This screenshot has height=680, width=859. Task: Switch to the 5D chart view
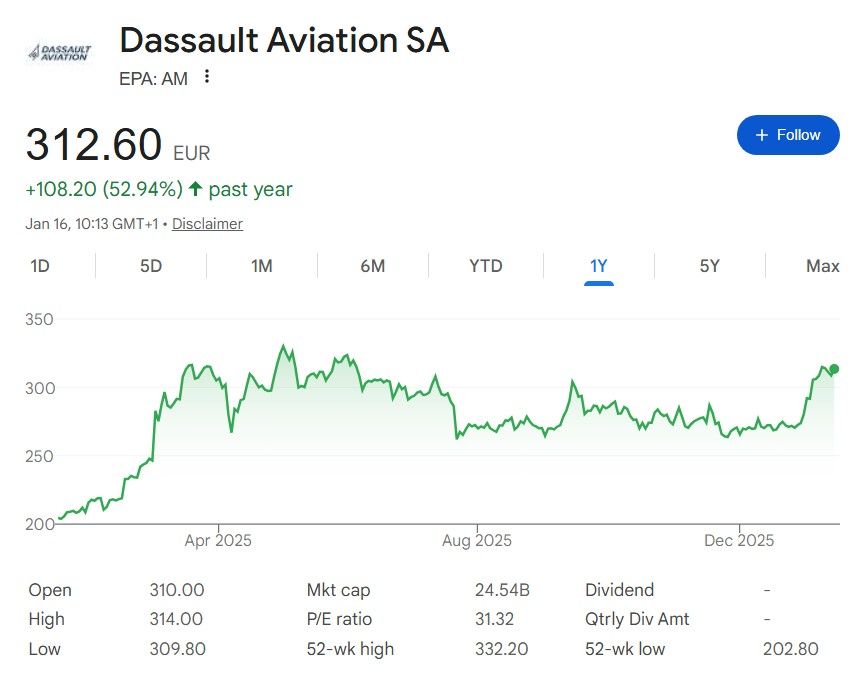[x=151, y=266]
